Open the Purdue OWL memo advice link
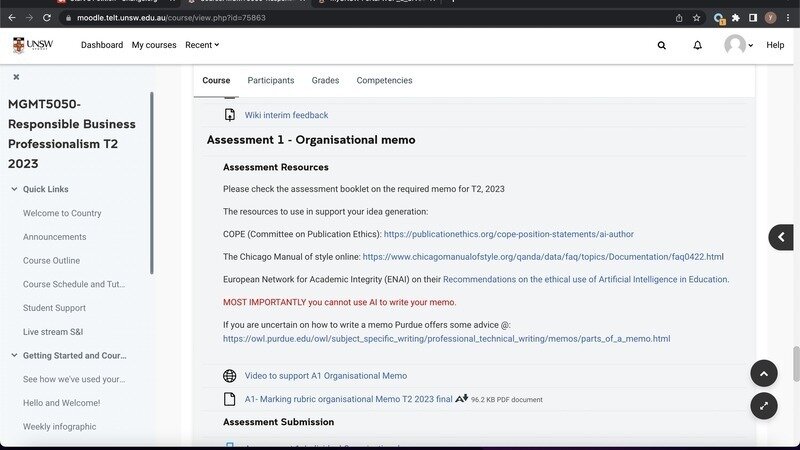Screen dimensions: 800x450 click(x=446, y=339)
